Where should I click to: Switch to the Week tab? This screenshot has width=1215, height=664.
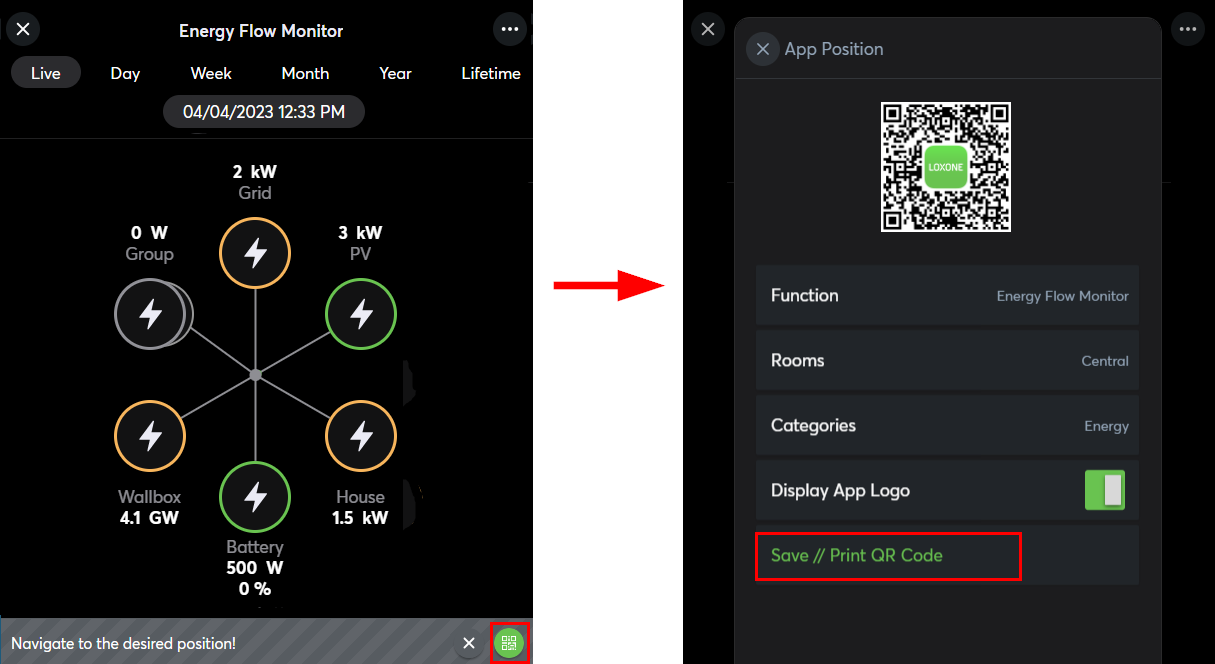pos(211,73)
